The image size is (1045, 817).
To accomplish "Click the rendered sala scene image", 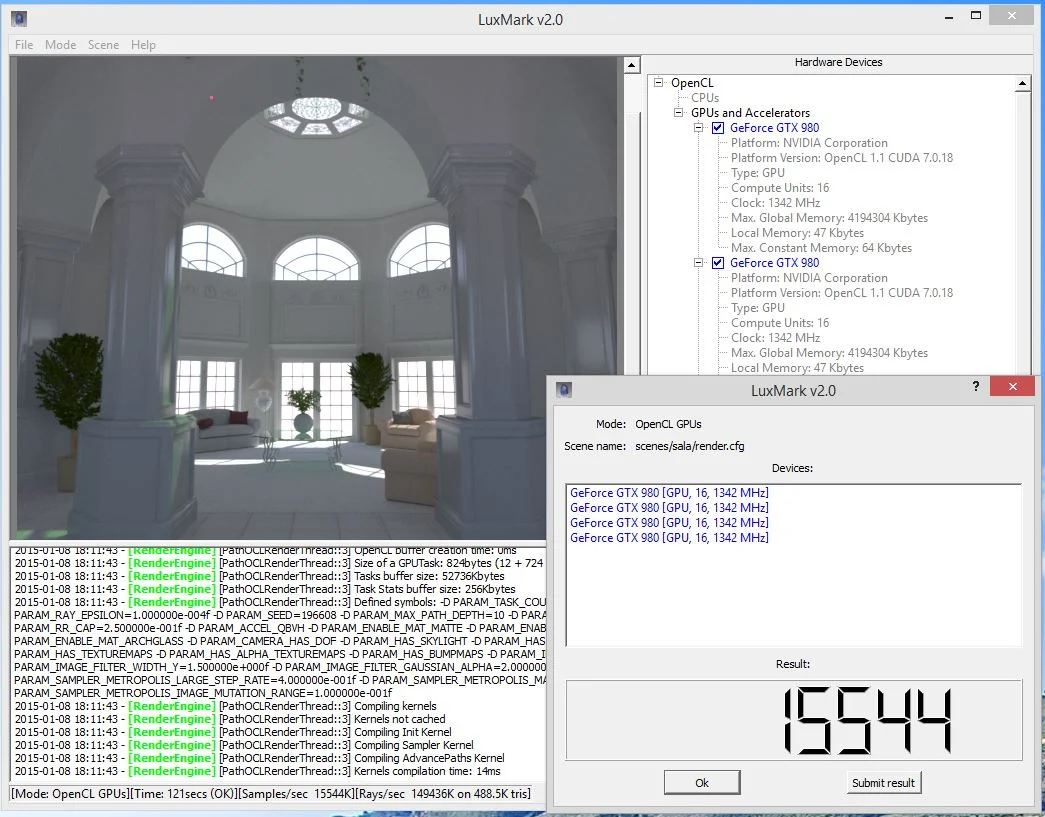I will tap(317, 297).
